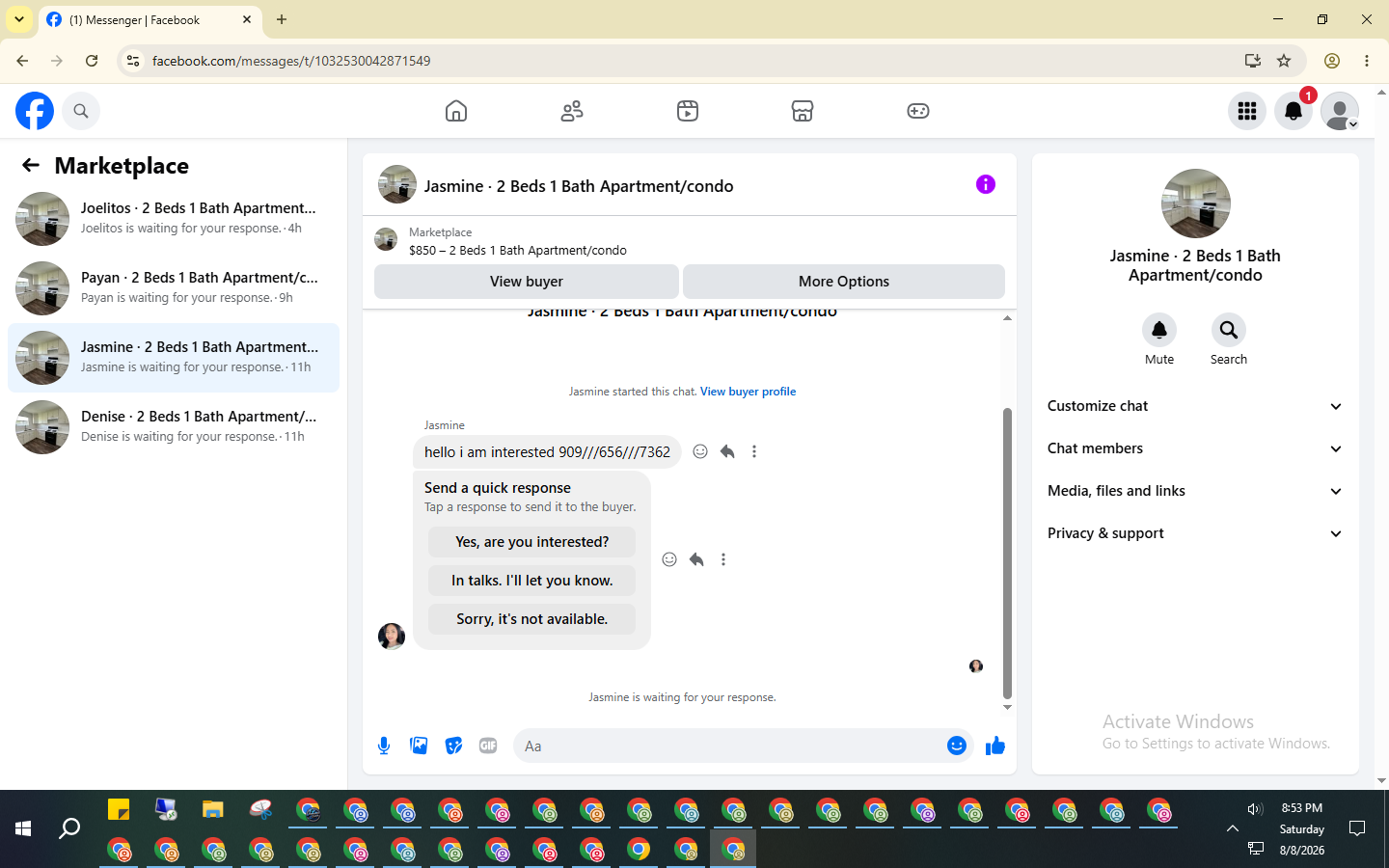Open Jasmine listing thumbnail in right panel
Image resolution: width=1389 pixels, height=868 pixels.
(x=1195, y=203)
